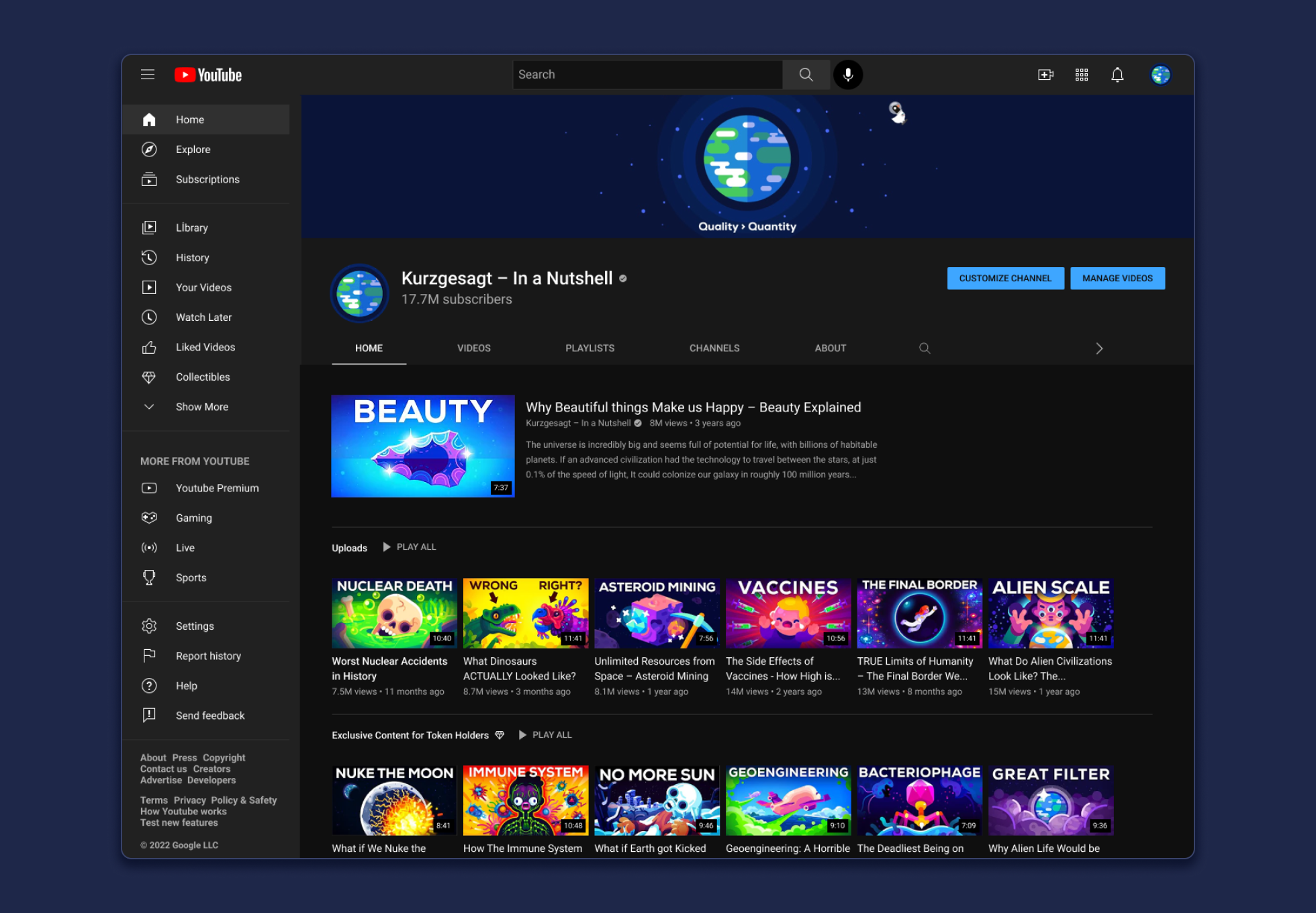Image resolution: width=1316 pixels, height=913 pixels.
Task: Open the ALIEN SCALE thumbnail
Action: [1051, 613]
